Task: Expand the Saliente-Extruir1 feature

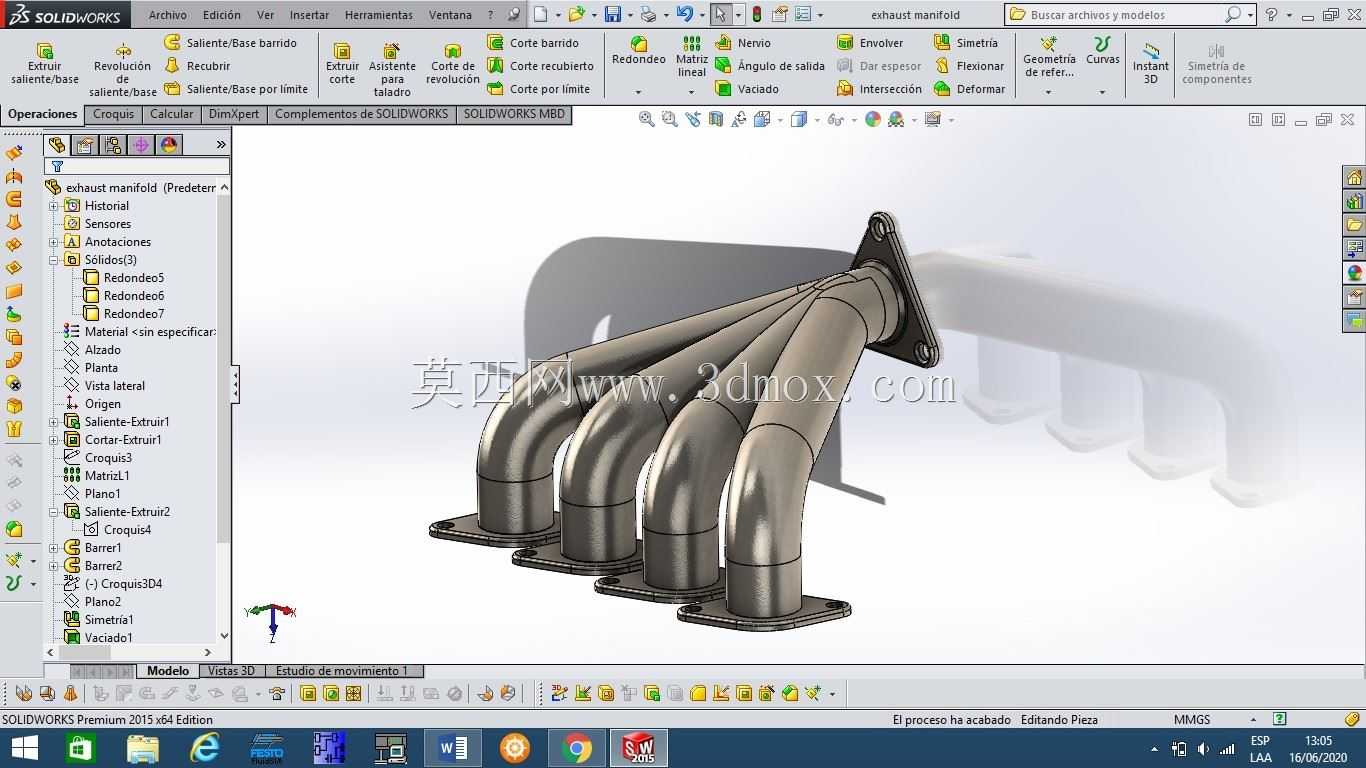Action: [54, 422]
